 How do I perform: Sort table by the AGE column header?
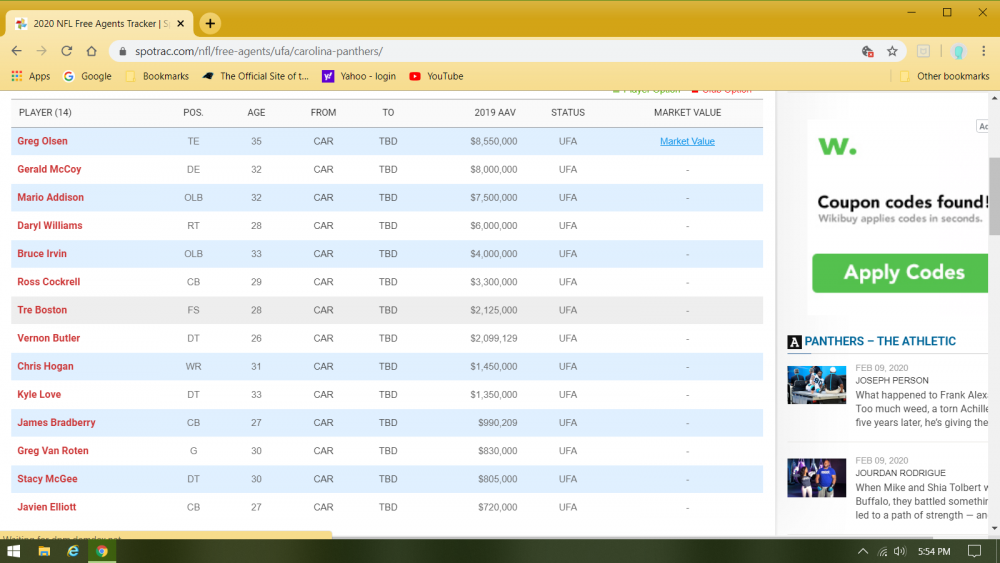[x=256, y=112]
